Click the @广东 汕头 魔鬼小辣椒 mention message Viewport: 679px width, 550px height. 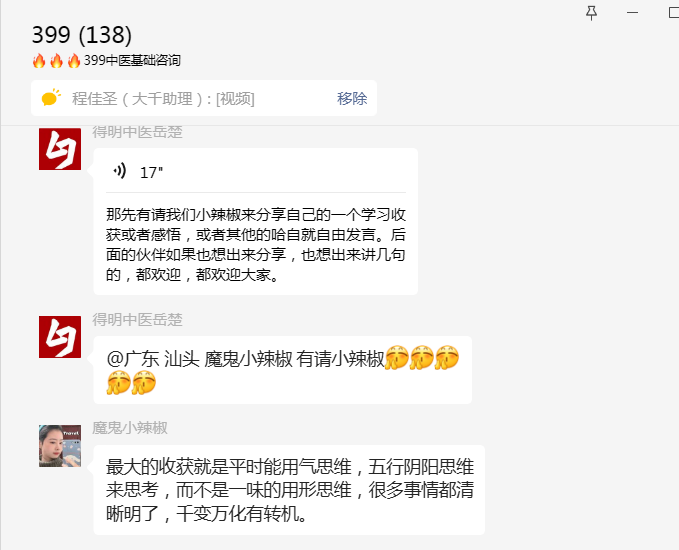pos(283,370)
